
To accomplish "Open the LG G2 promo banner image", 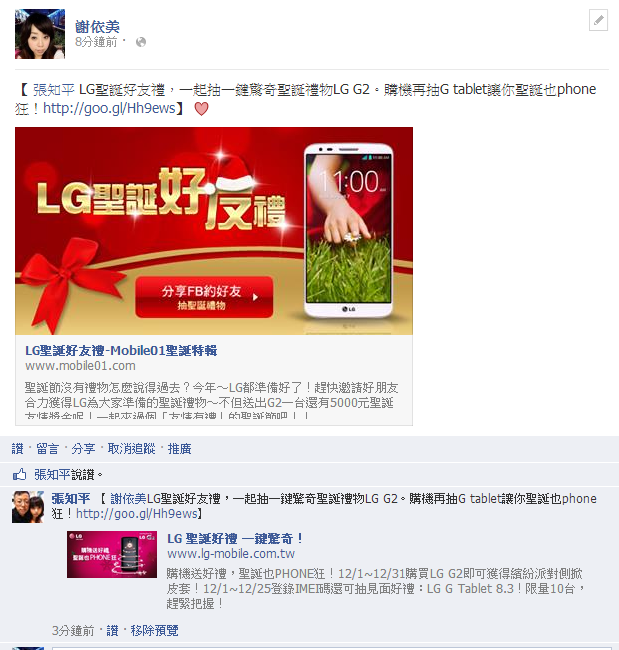I will (x=214, y=231).
